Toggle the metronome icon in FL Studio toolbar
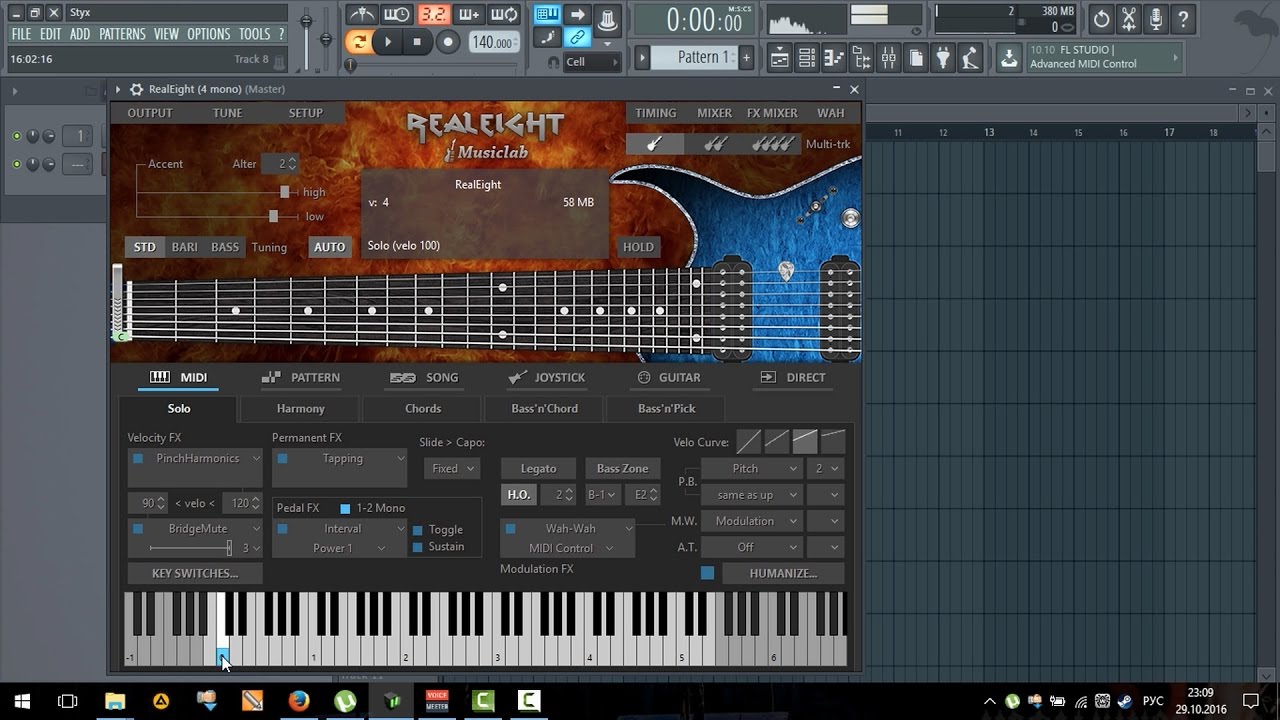Screen dimensions: 1280x720 click(361, 15)
